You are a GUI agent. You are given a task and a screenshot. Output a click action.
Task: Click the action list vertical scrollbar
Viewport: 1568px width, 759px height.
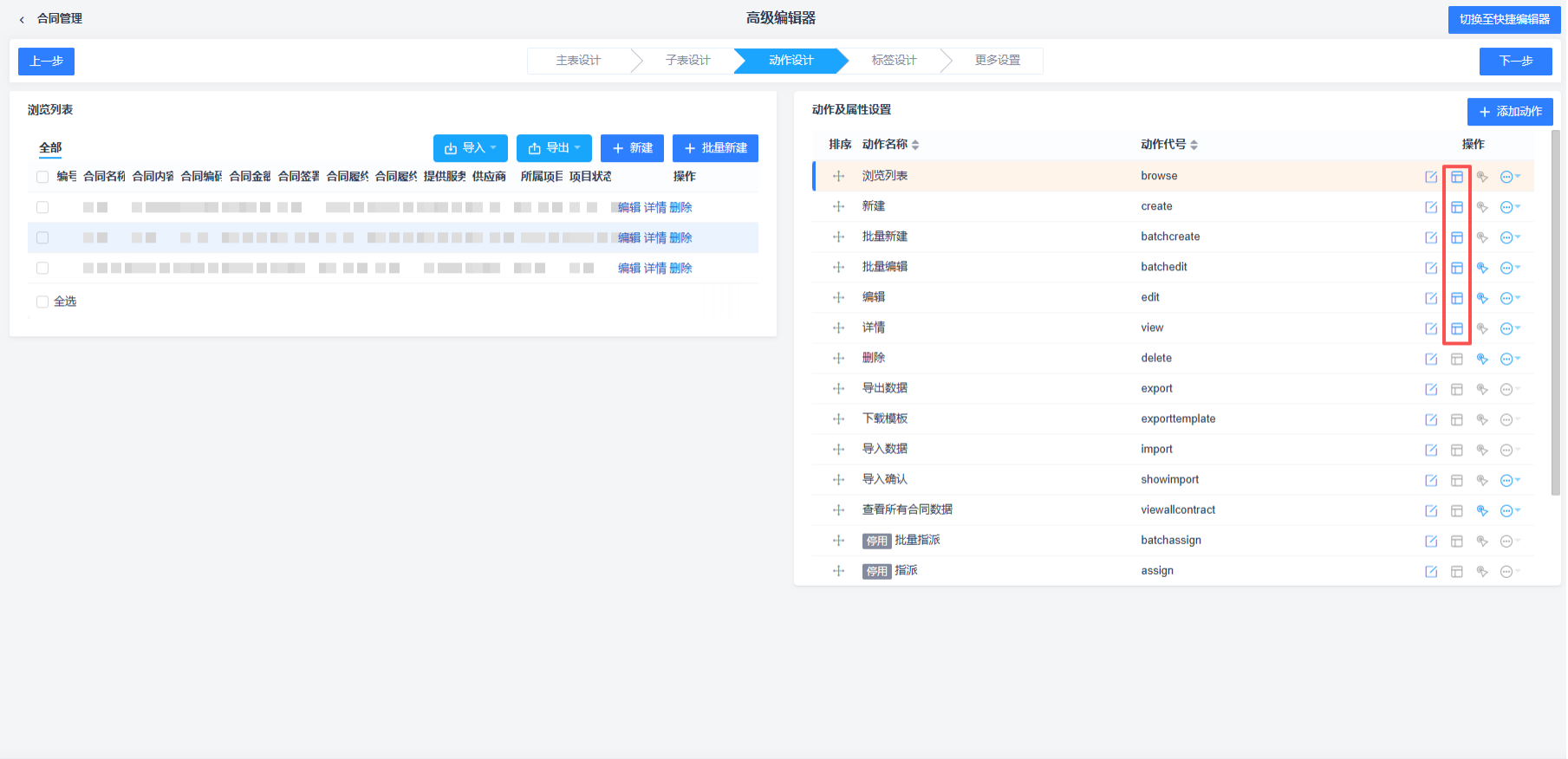(x=1555, y=312)
